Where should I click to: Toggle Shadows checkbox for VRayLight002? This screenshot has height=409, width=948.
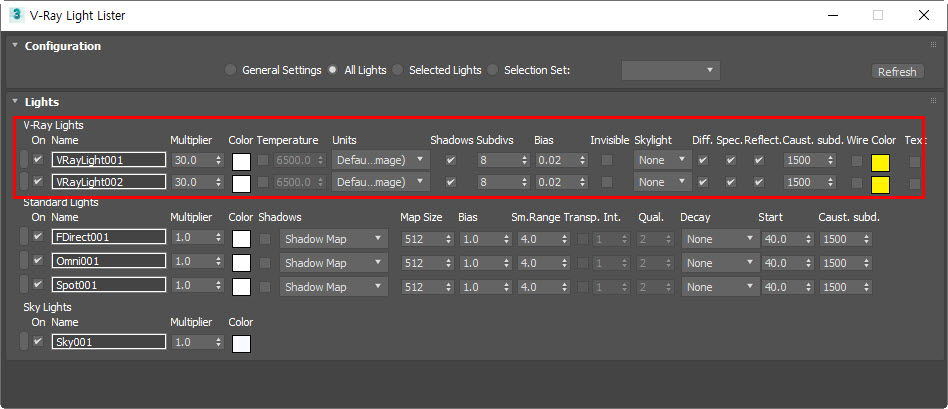(450, 182)
